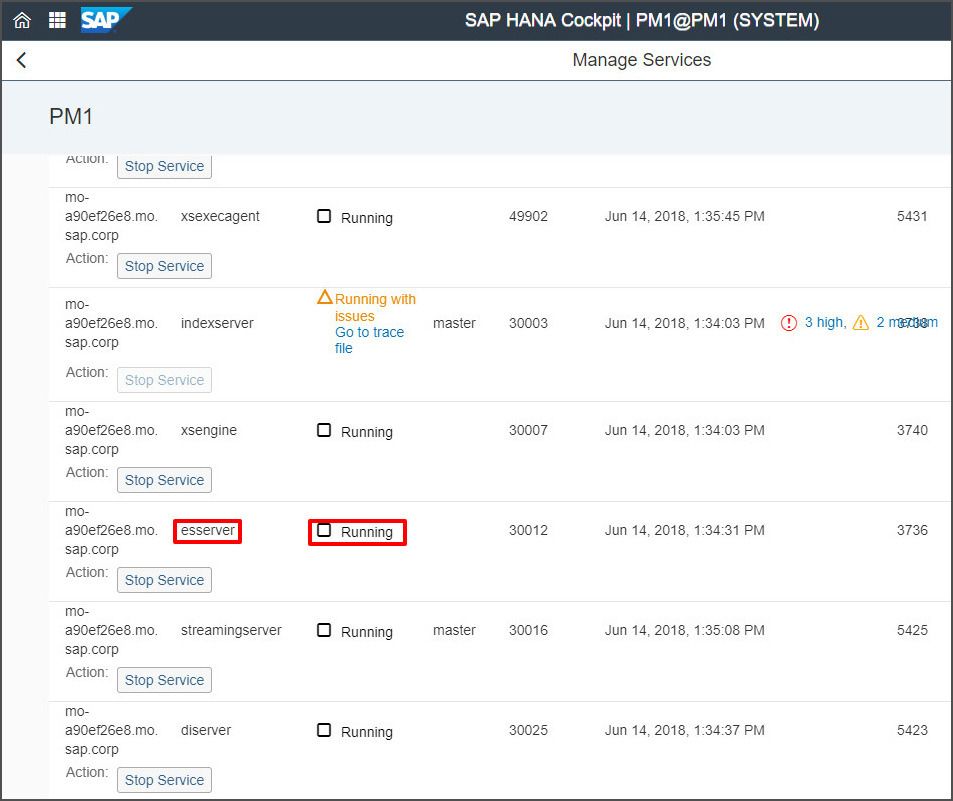The height and width of the screenshot is (801, 953).
Task: Click the xsengine status square icon
Action: tap(324, 430)
